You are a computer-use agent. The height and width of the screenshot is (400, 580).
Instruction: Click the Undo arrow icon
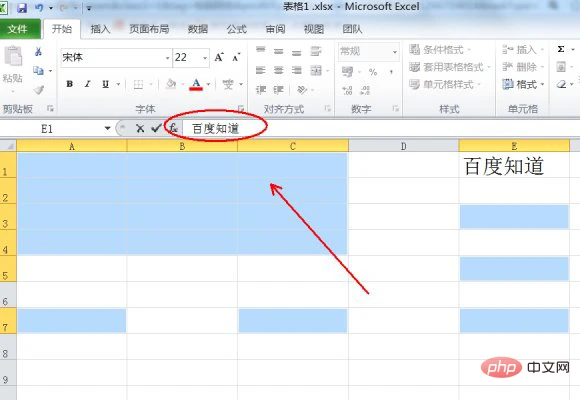pyautogui.click(x=39, y=7)
